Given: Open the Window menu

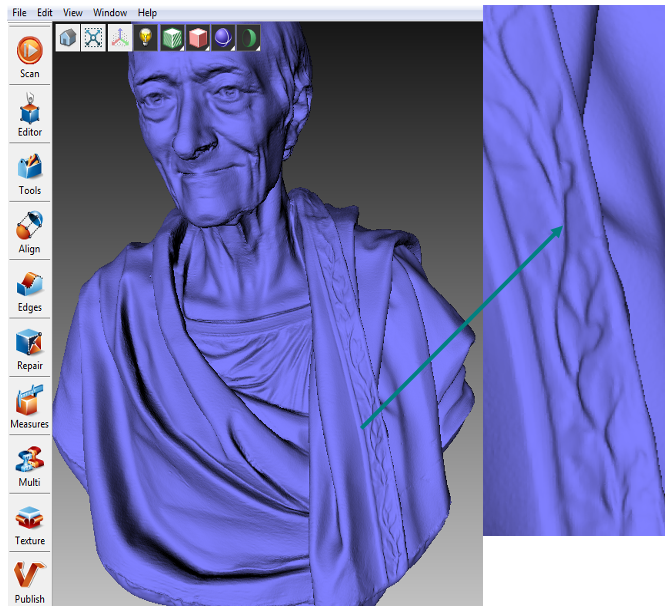Looking at the screenshot, I should click(x=110, y=12).
